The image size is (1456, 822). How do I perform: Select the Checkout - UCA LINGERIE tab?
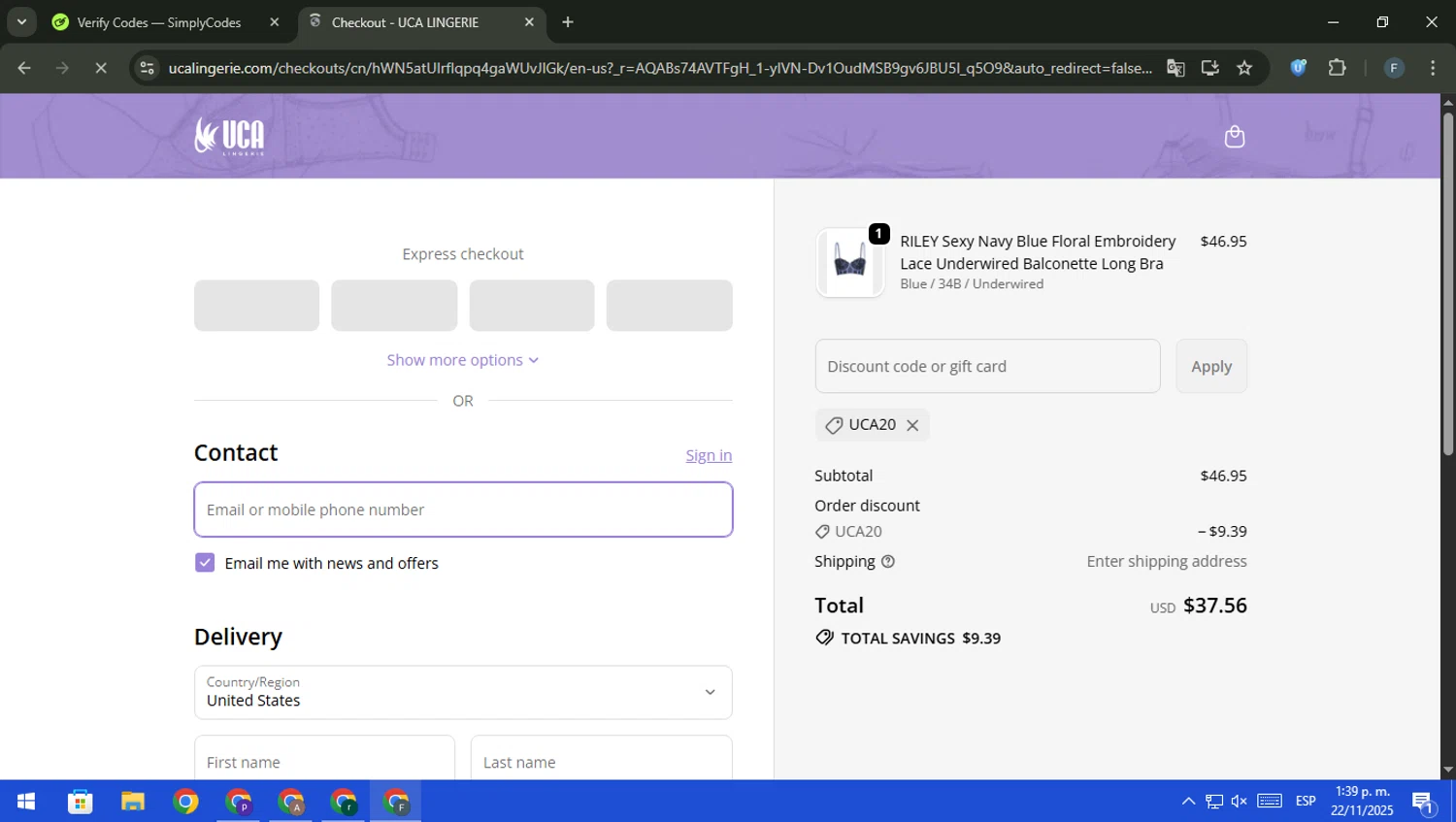tap(406, 22)
